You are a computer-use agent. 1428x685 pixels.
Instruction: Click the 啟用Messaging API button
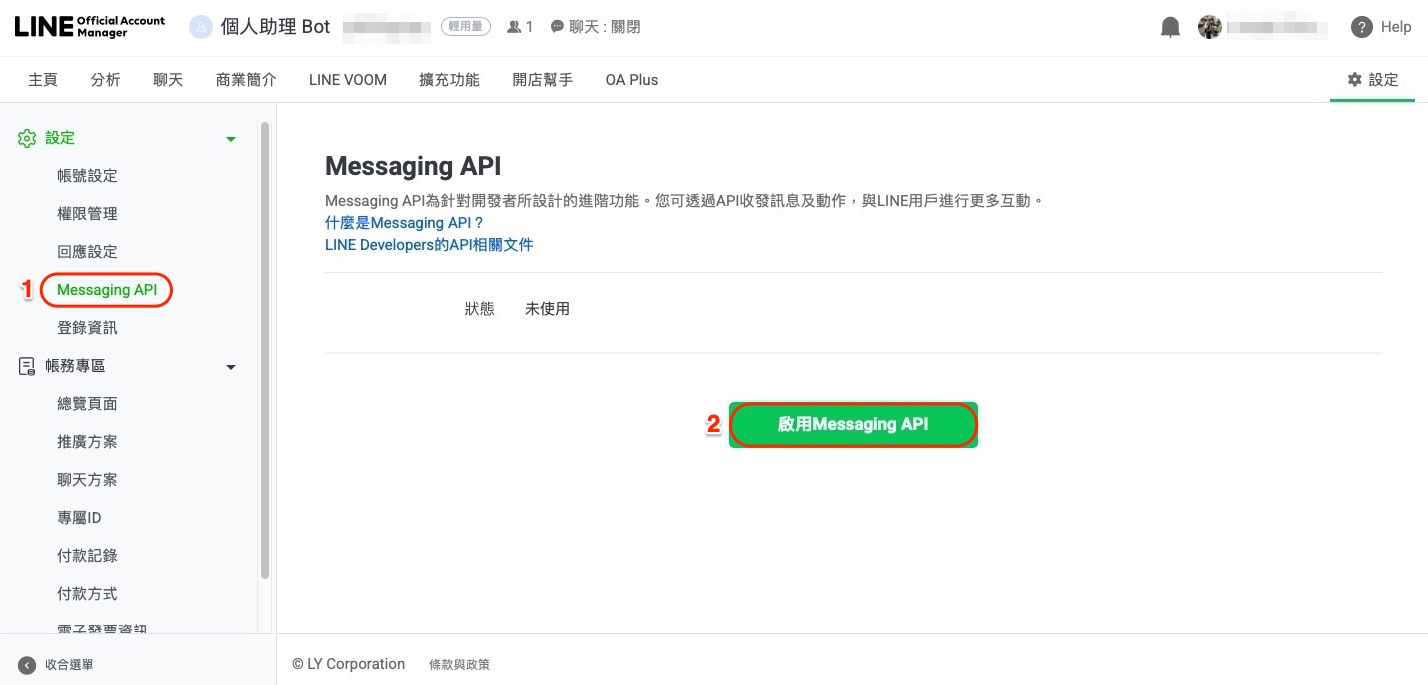point(853,424)
